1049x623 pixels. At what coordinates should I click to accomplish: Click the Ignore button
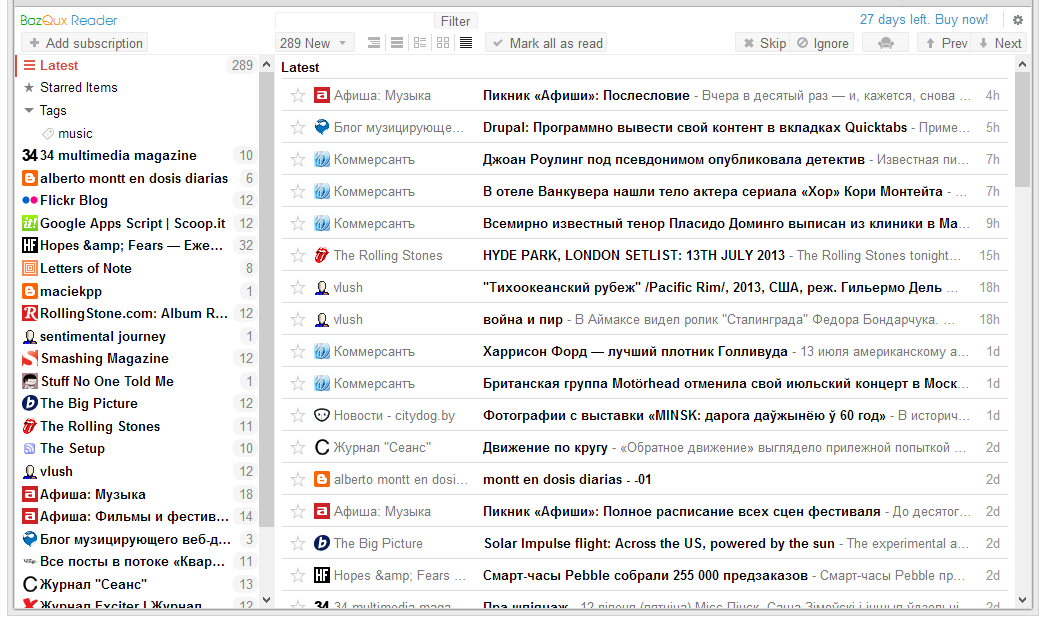(822, 43)
